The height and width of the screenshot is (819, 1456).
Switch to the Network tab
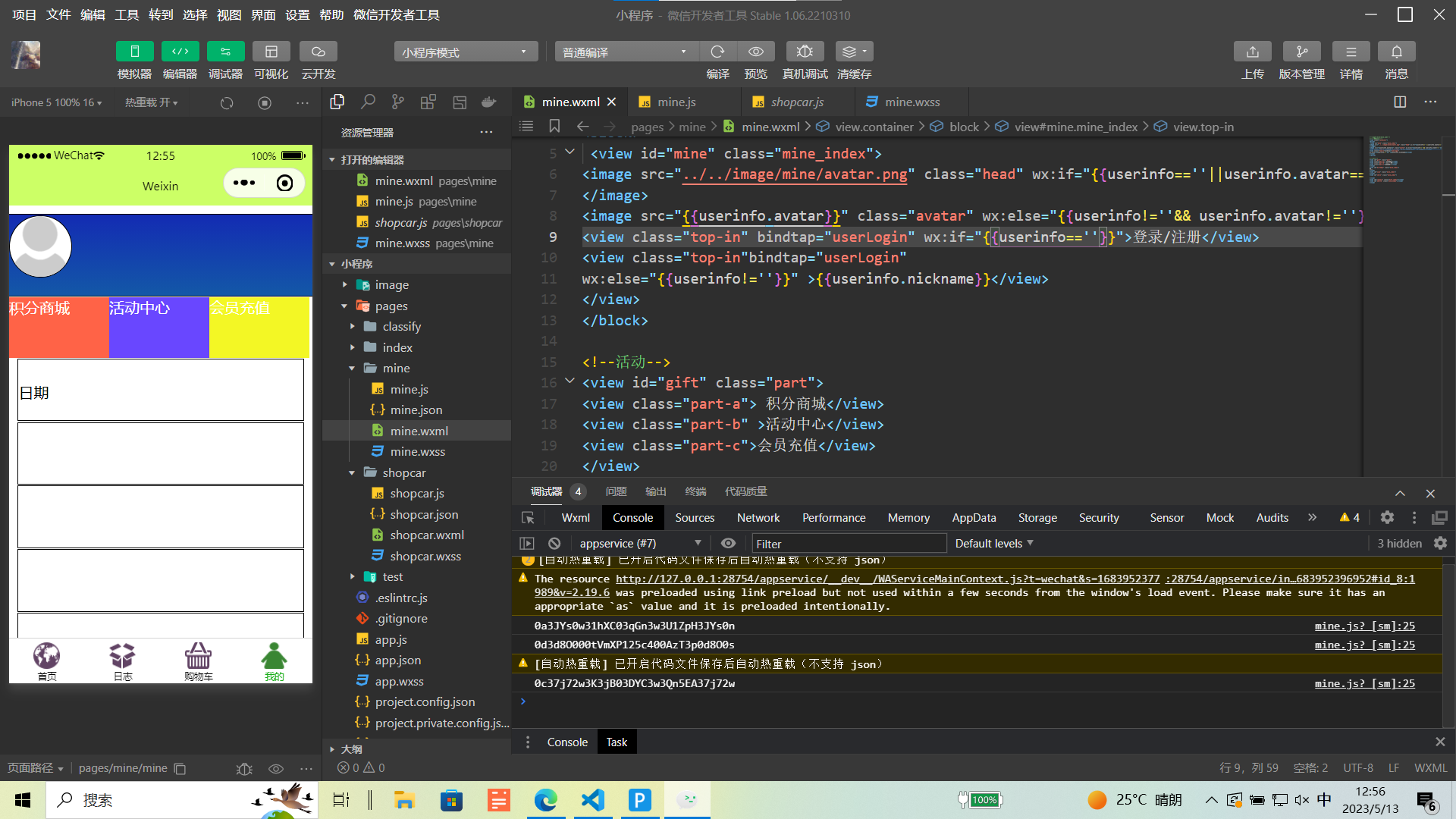coord(758,518)
